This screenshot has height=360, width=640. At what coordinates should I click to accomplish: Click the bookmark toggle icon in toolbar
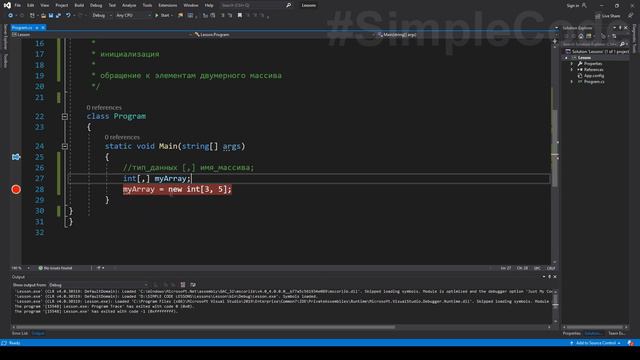point(240,16)
